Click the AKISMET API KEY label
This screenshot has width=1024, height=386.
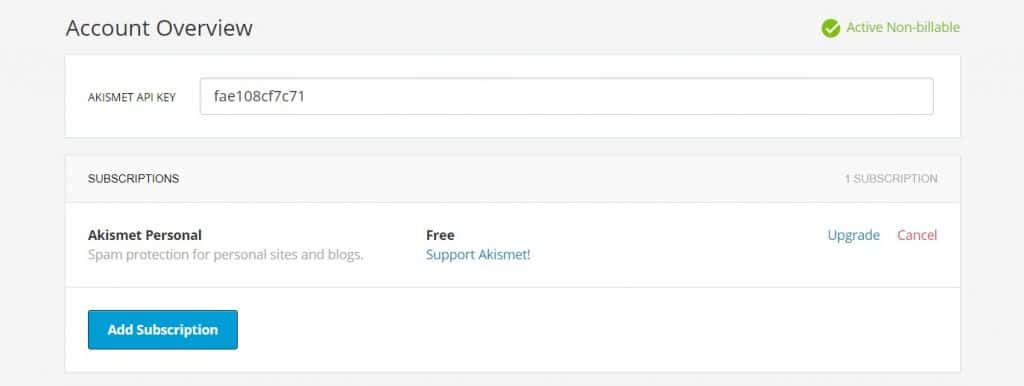coord(132,97)
